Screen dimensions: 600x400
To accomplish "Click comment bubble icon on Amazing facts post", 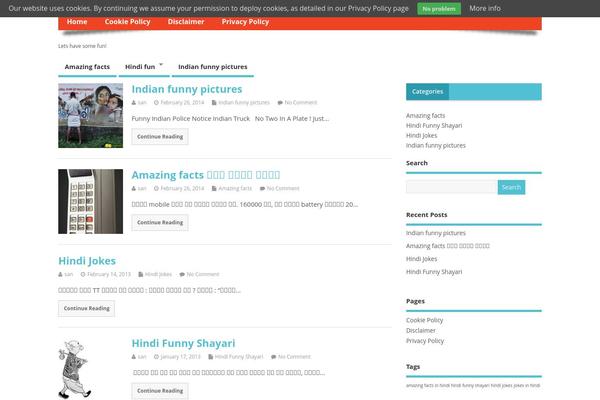I will pyautogui.click(x=262, y=188).
